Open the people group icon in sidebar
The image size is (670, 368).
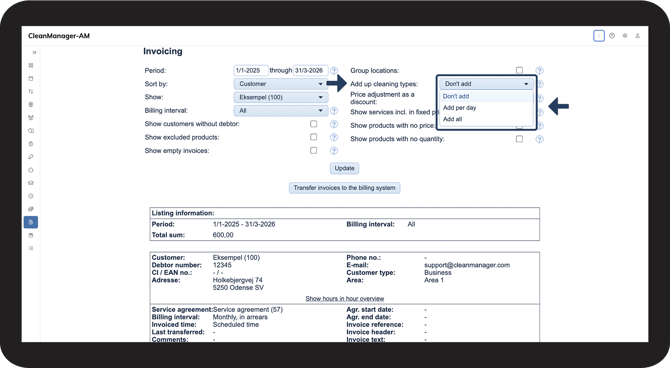point(31,118)
